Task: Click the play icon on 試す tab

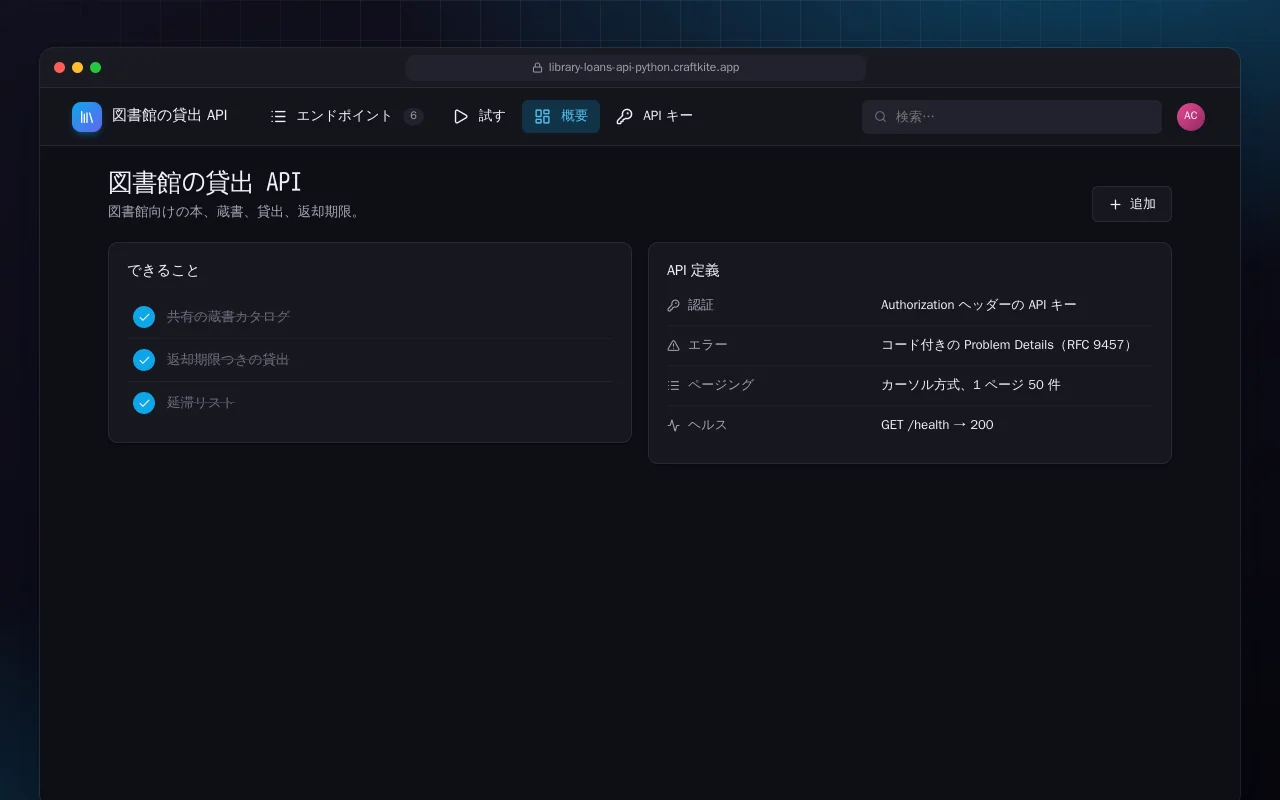Action: point(461,116)
